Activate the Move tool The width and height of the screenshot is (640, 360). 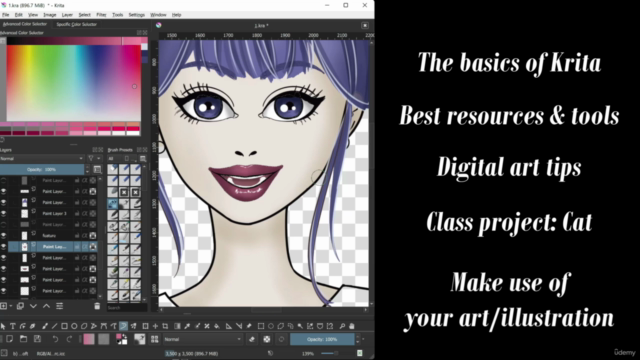coord(155,326)
